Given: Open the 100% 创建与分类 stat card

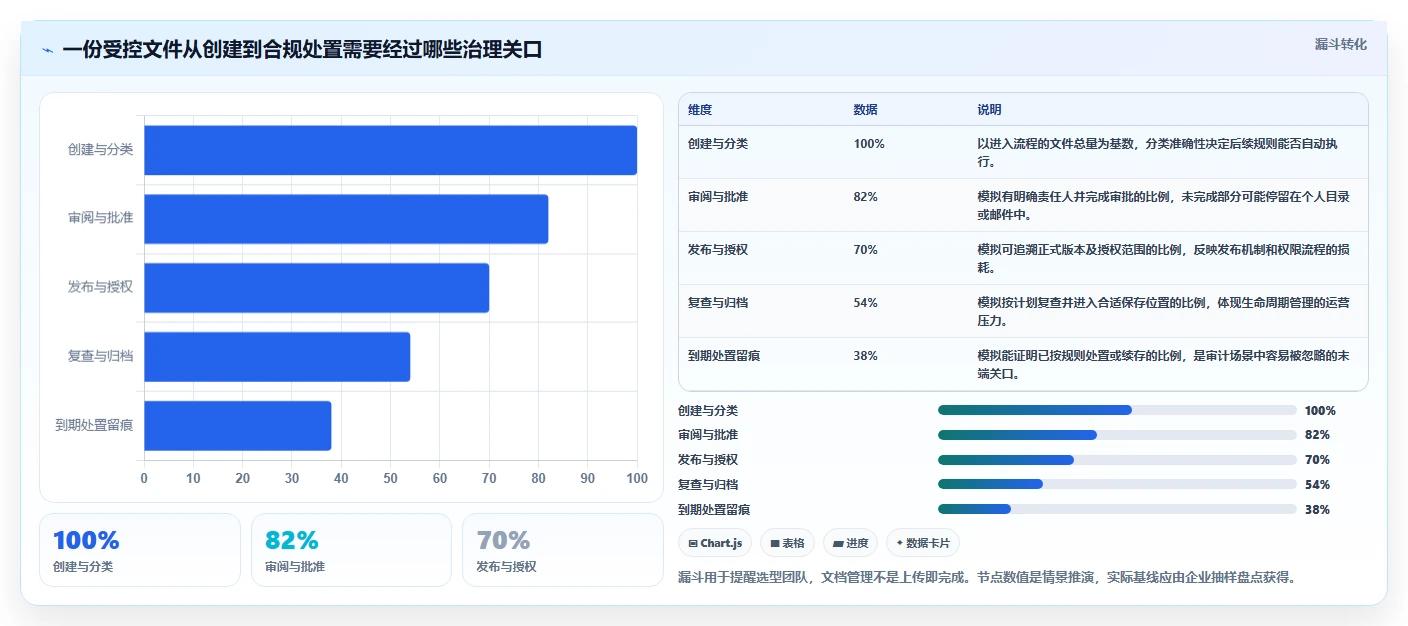Looking at the screenshot, I should point(140,550).
